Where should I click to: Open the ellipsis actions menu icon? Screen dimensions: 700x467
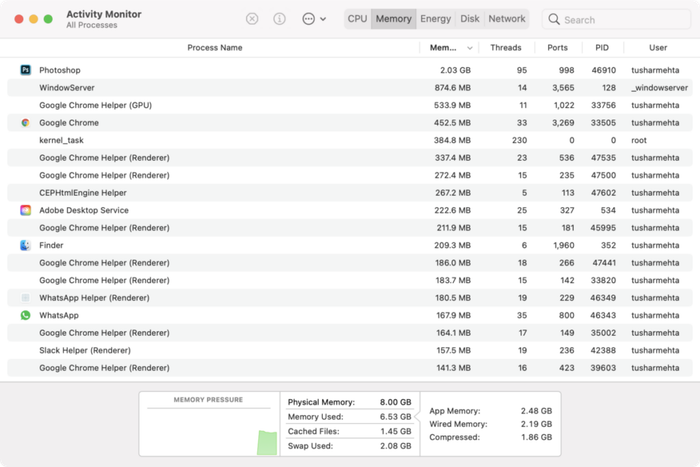click(x=308, y=19)
